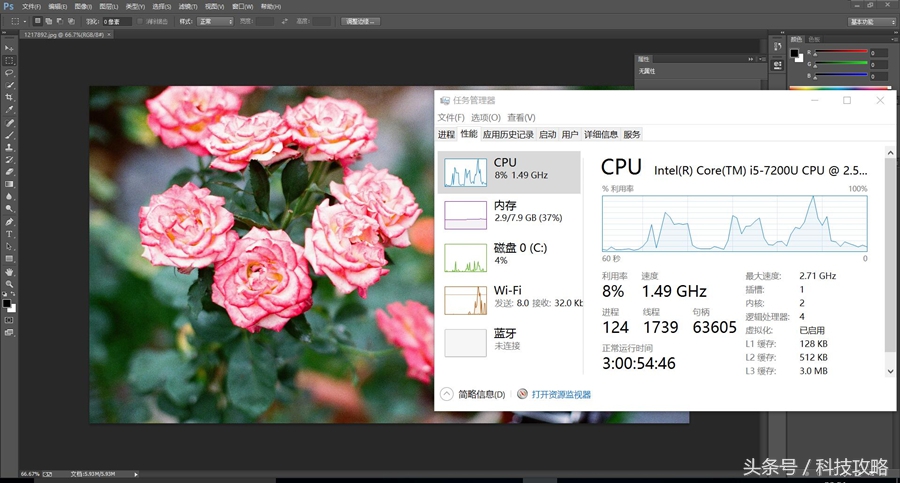Viewport: 900px width, 483px height.
Task: Pick the Crop tool
Action: point(10,98)
